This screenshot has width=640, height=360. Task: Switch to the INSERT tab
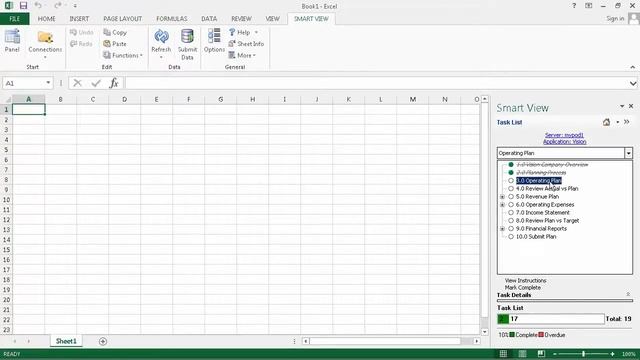click(79, 19)
